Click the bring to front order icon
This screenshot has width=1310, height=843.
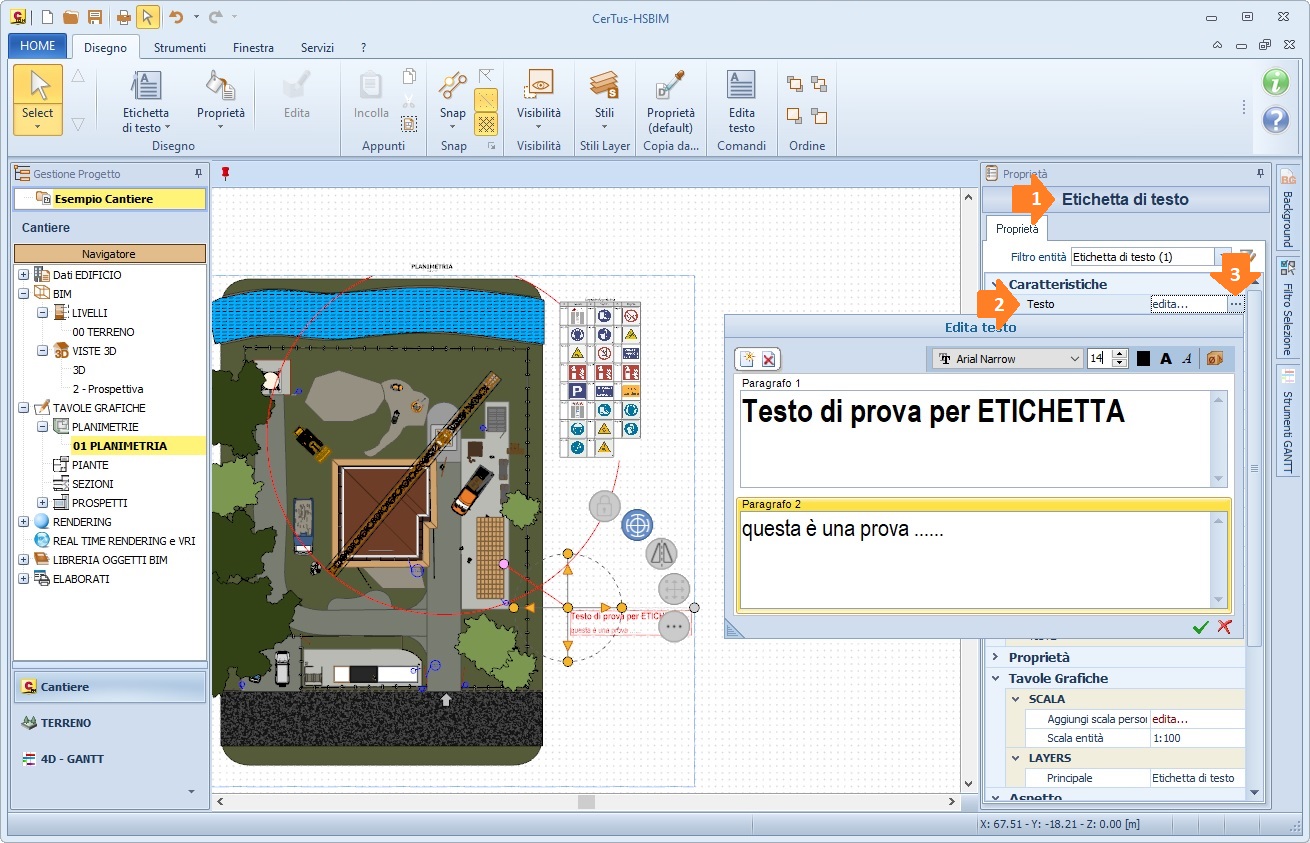795,84
